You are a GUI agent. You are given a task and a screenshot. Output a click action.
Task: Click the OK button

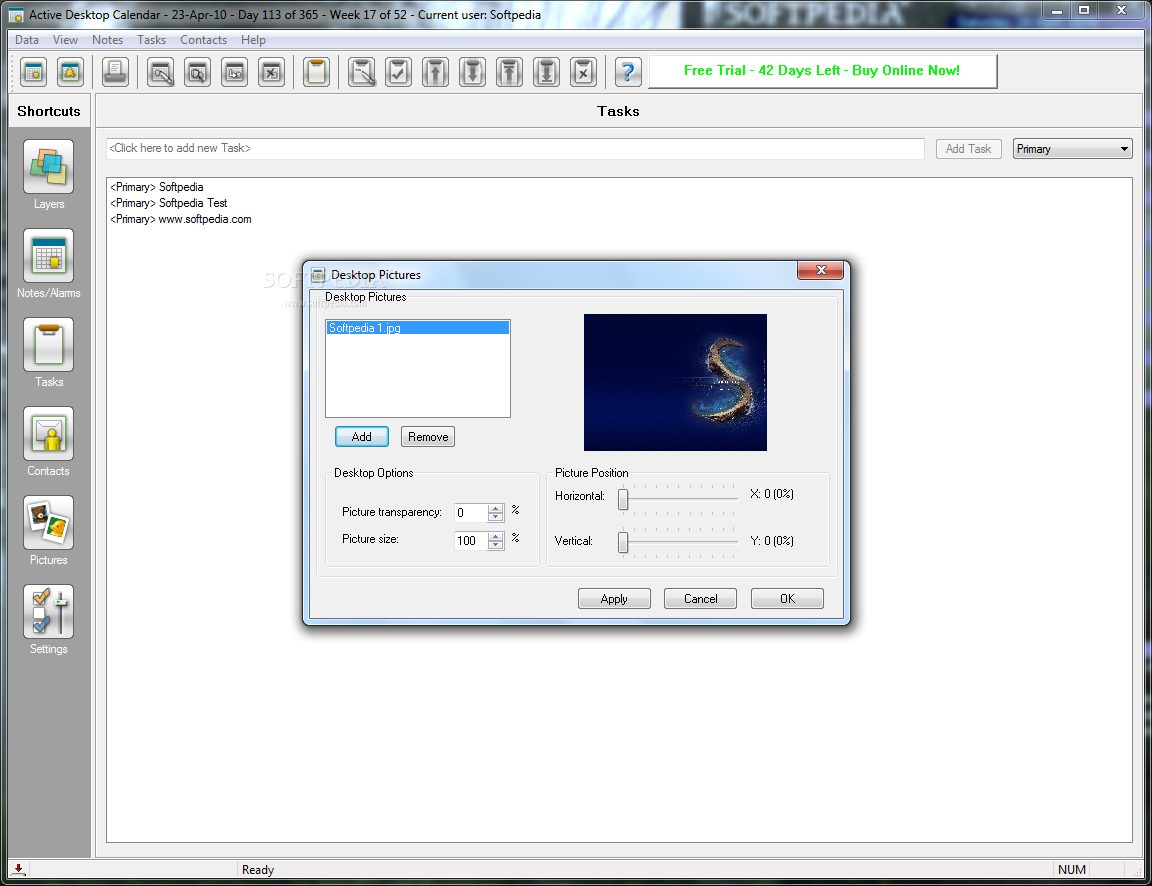point(787,599)
